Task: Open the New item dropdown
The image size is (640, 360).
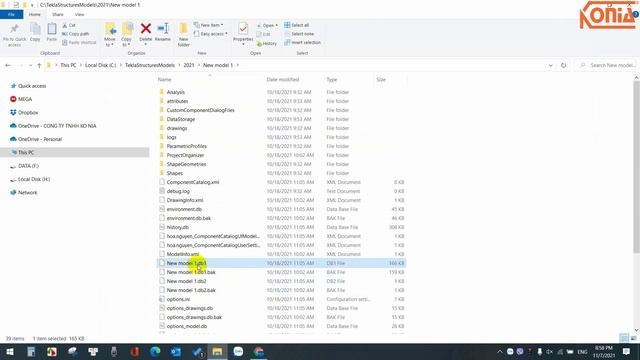Action: 208,25
